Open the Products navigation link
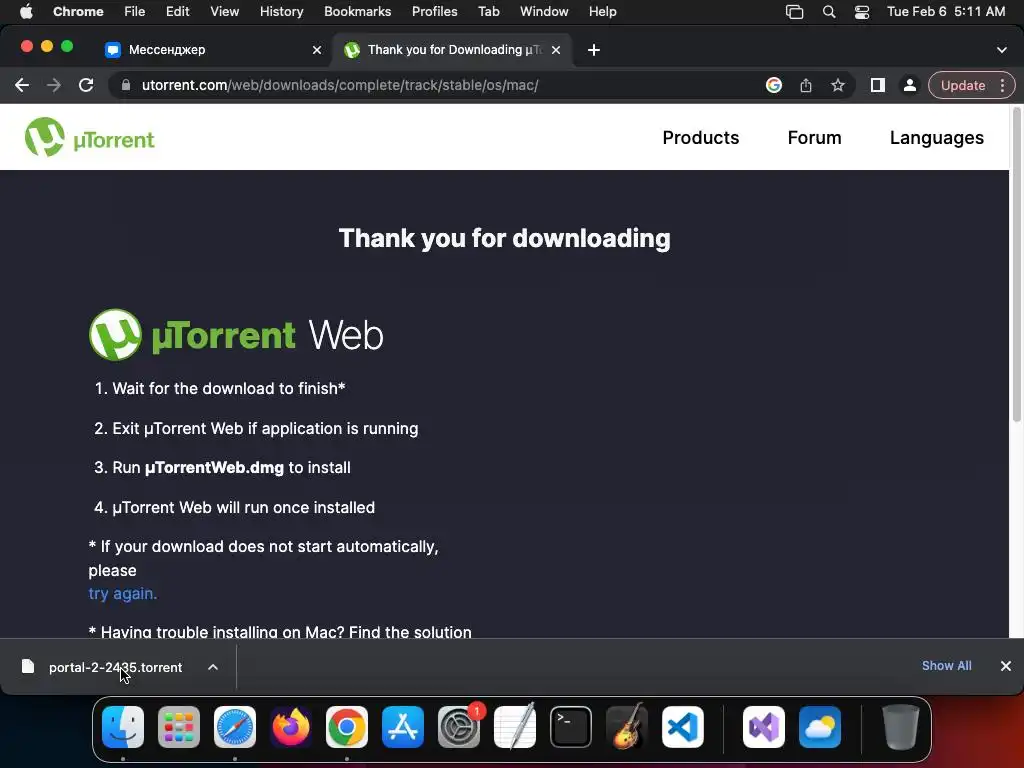 point(701,138)
